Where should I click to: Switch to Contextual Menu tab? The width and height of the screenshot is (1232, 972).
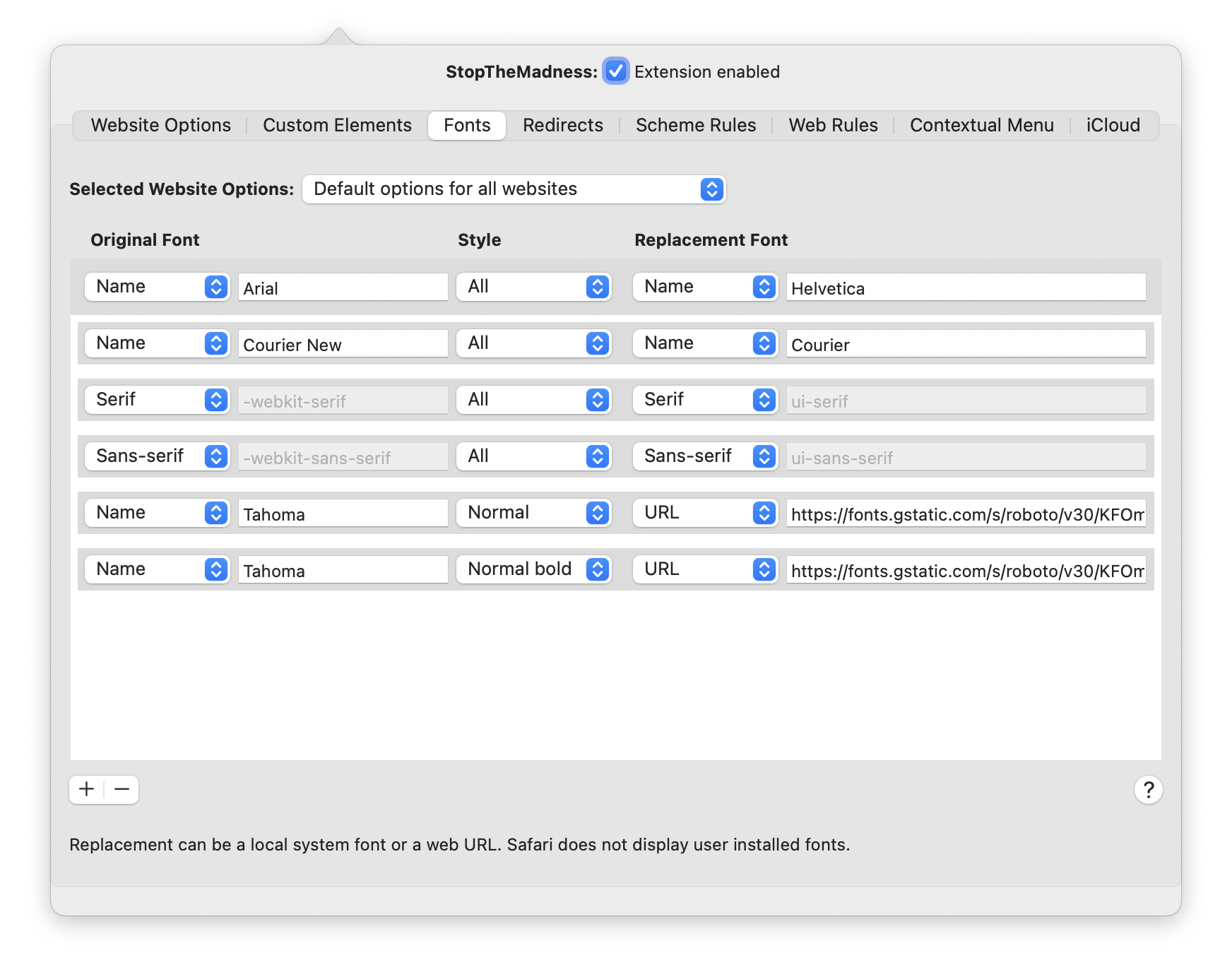981,125
